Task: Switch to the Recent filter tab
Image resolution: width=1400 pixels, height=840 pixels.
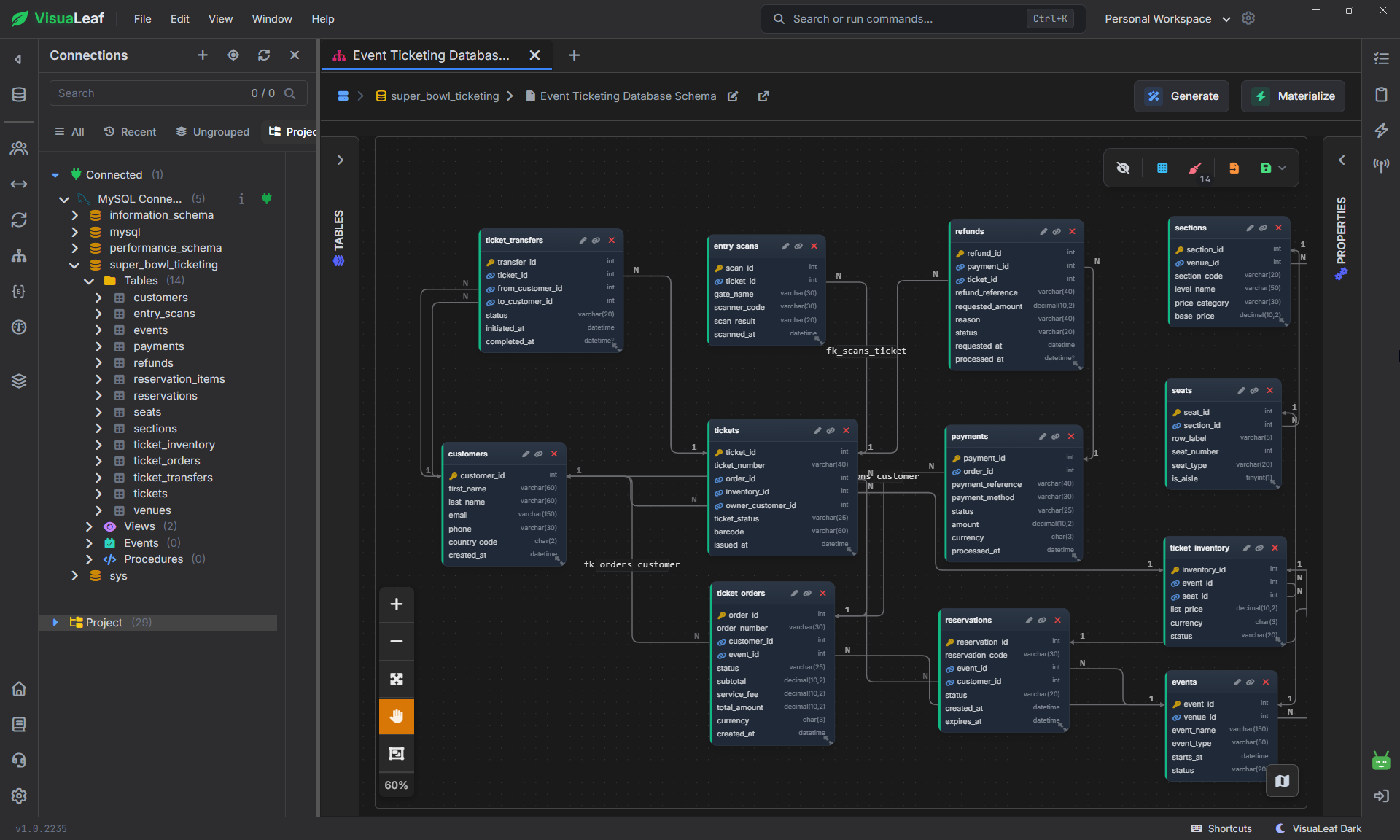Action: pos(130,132)
